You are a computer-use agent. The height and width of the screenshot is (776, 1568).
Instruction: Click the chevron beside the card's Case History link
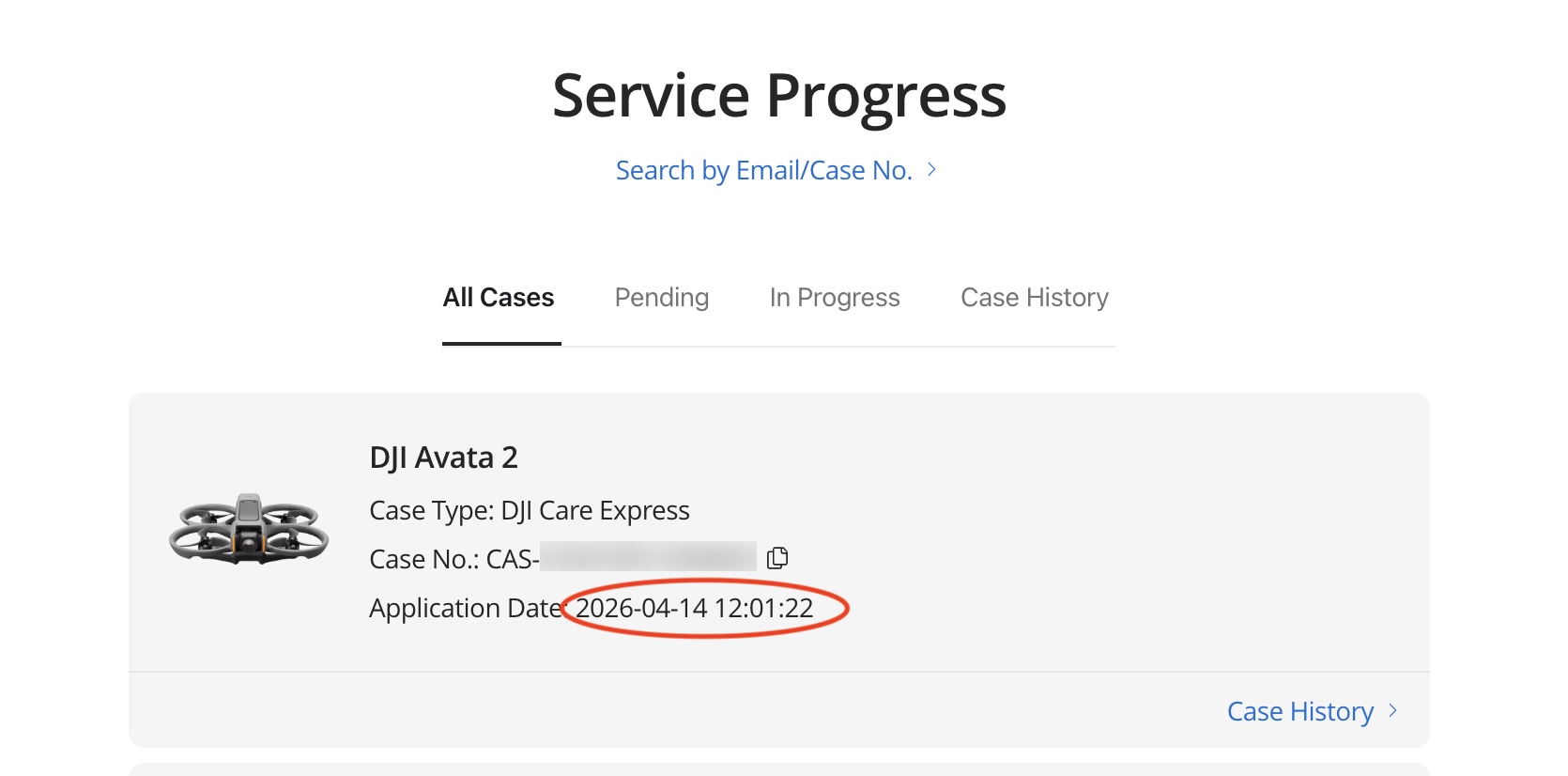(x=1393, y=711)
